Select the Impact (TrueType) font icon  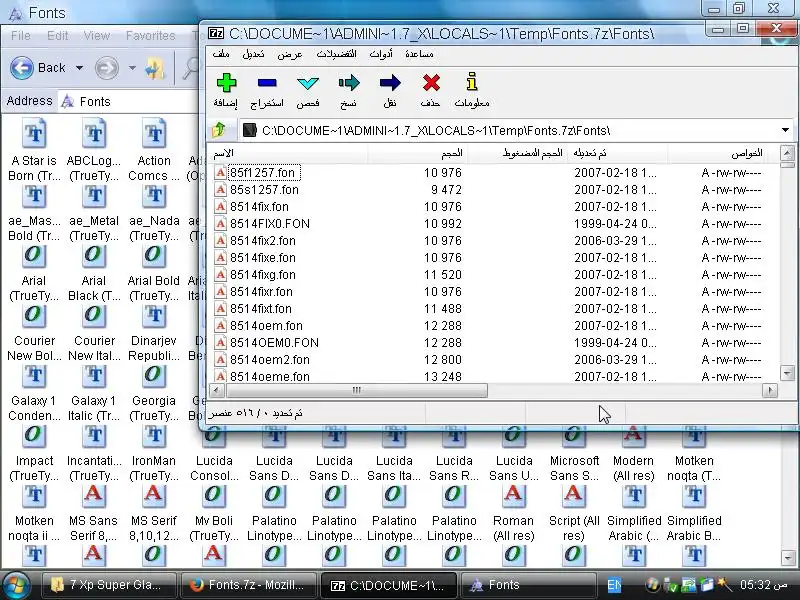tap(34, 435)
